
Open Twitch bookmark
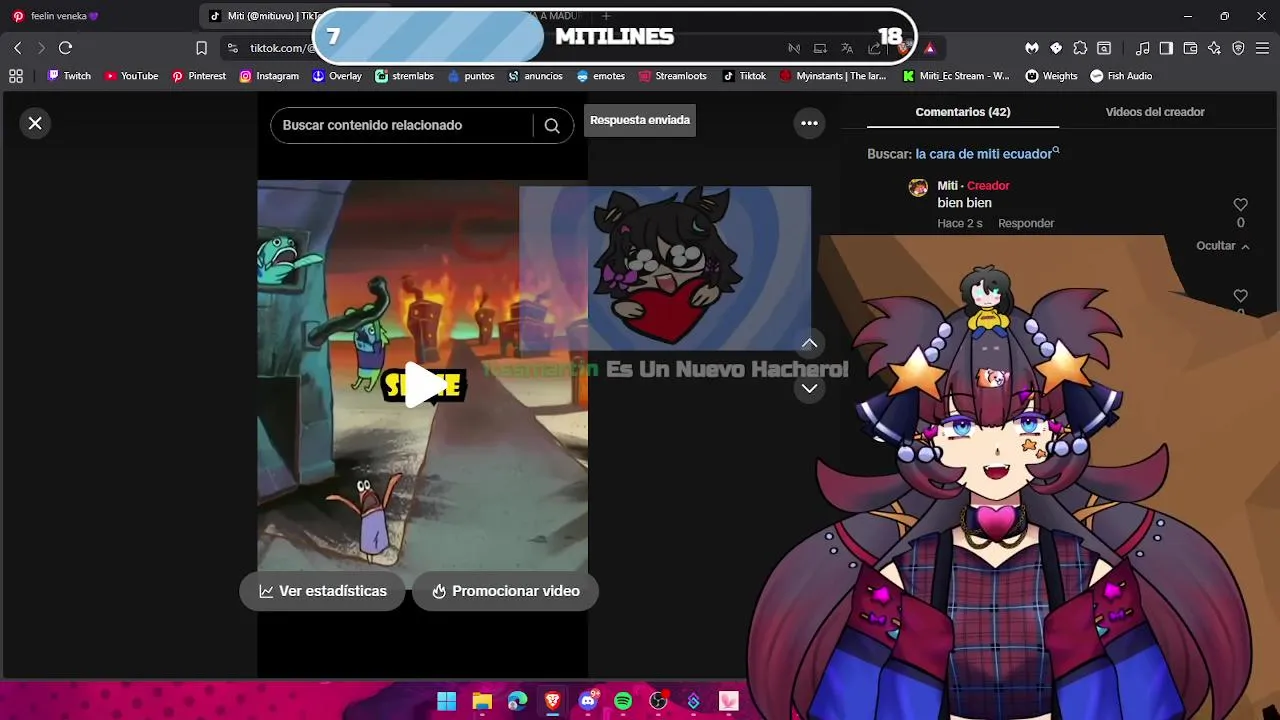click(x=70, y=76)
